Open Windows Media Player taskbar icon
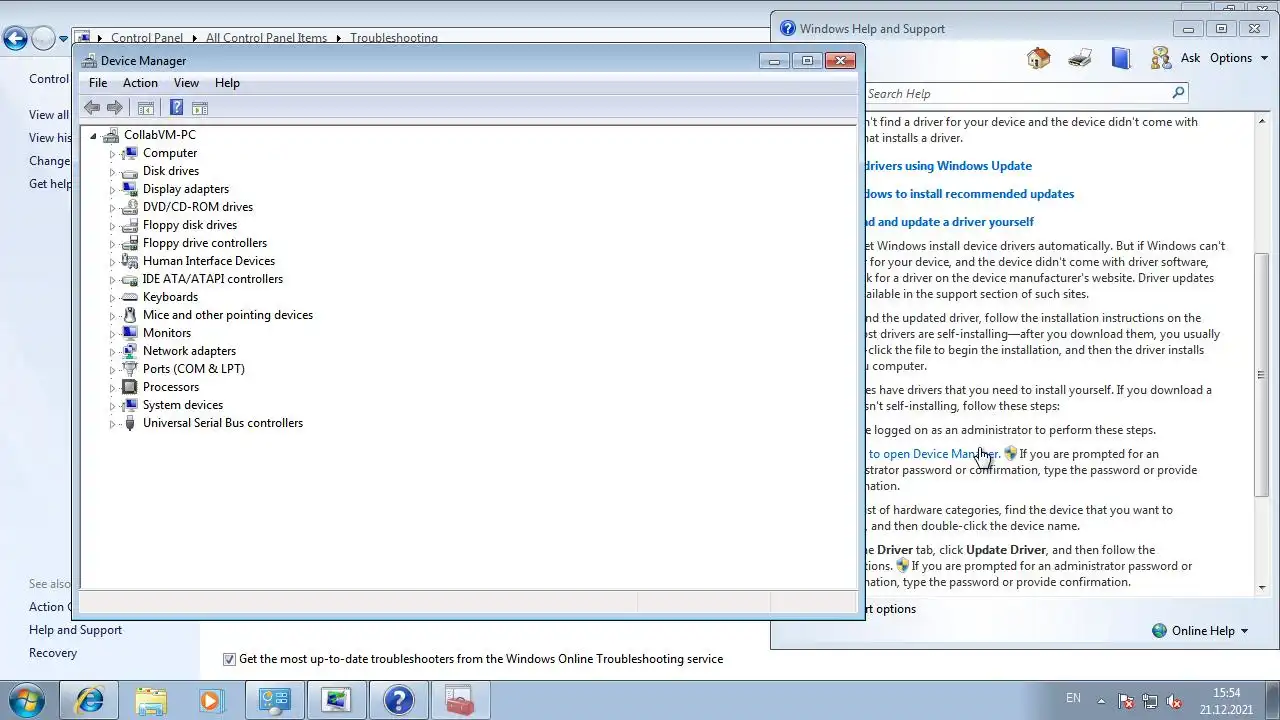This screenshot has height=720, width=1280. [x=211, y=700]
